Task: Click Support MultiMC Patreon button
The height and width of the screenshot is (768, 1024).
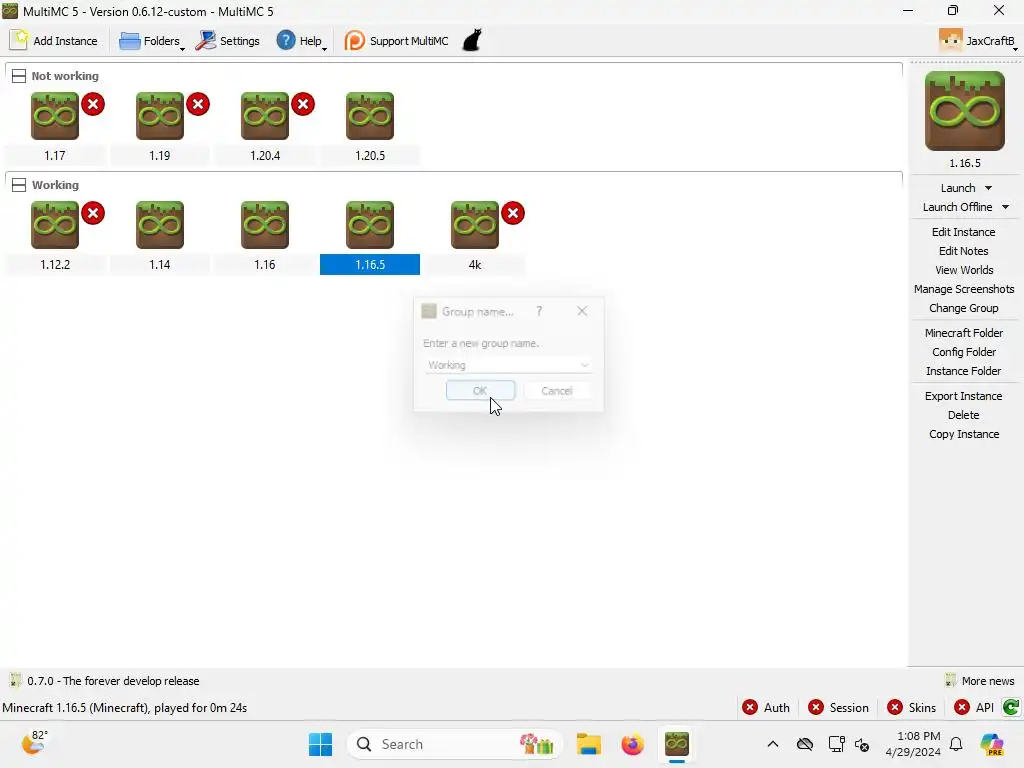Action: point(396,40)
